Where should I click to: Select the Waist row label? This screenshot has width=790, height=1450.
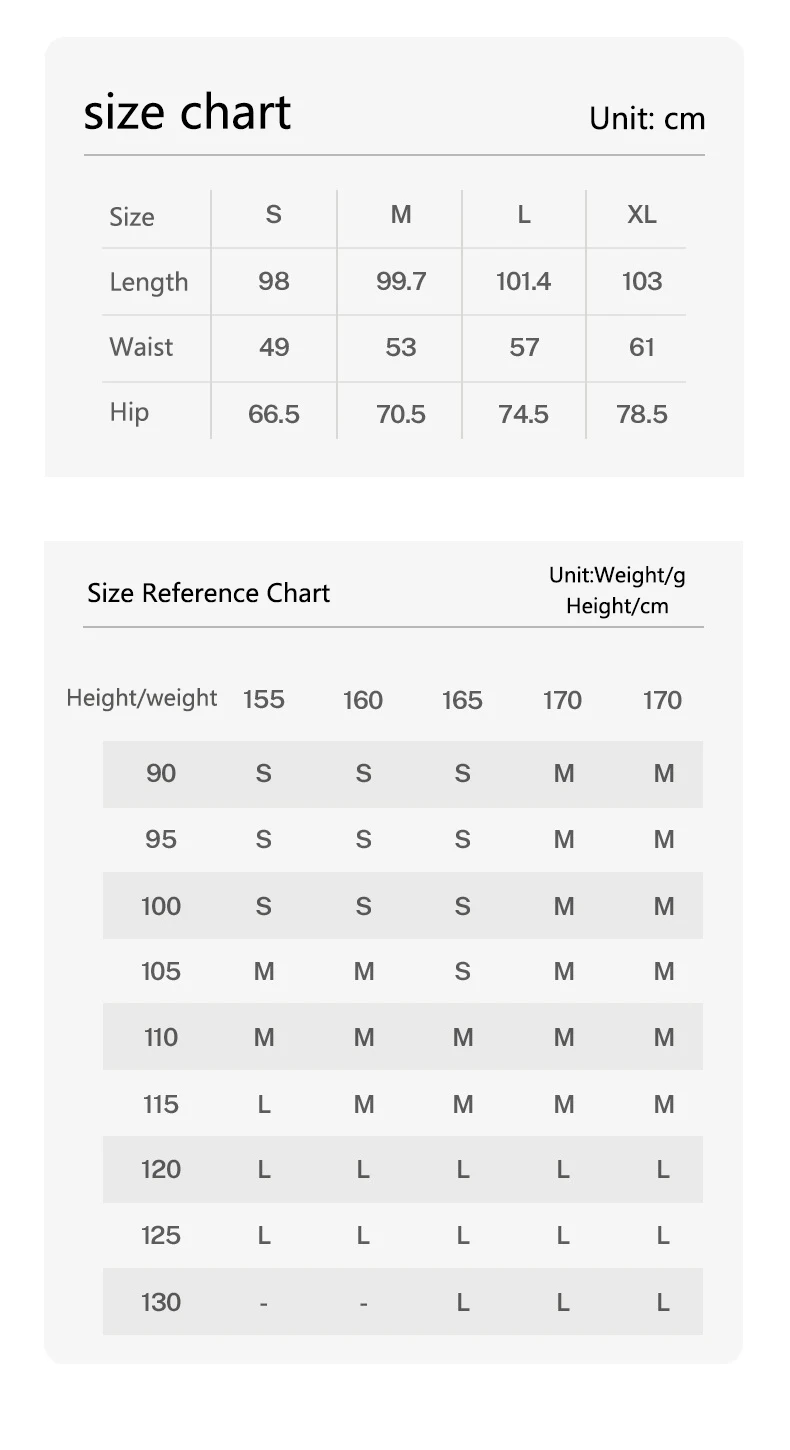click(x=141, y=347)
